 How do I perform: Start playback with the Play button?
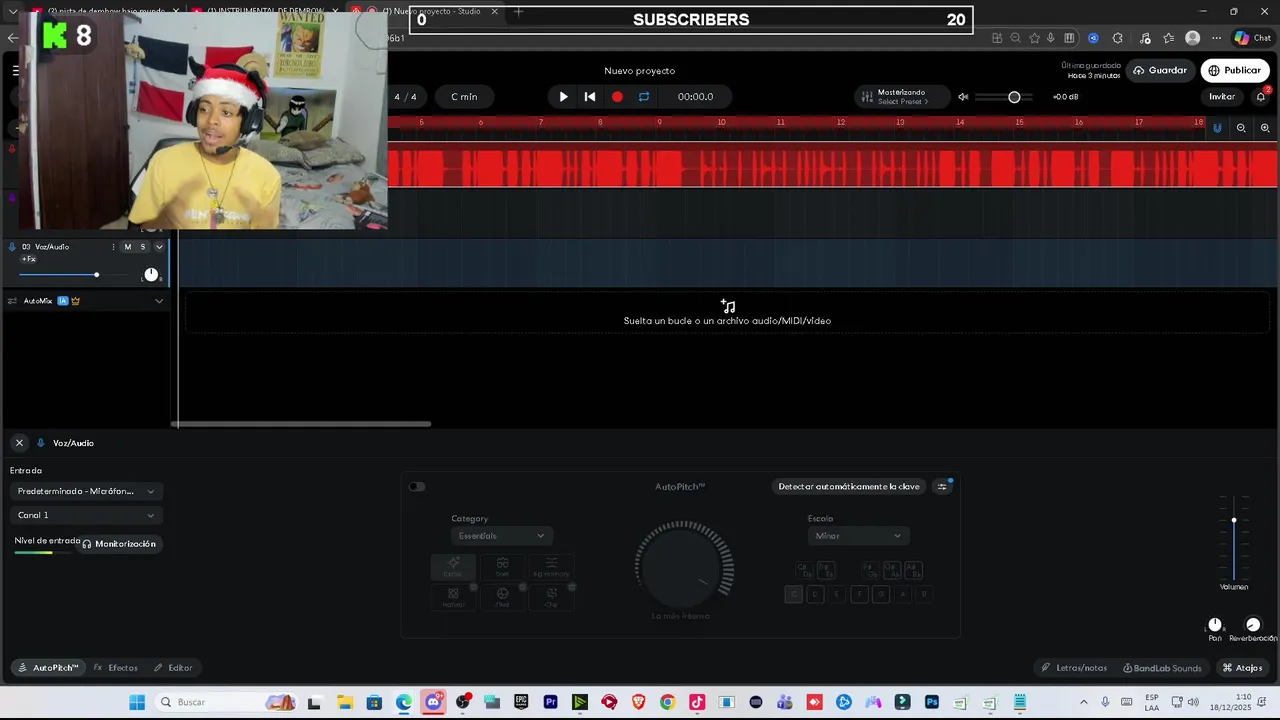[563, 97]
